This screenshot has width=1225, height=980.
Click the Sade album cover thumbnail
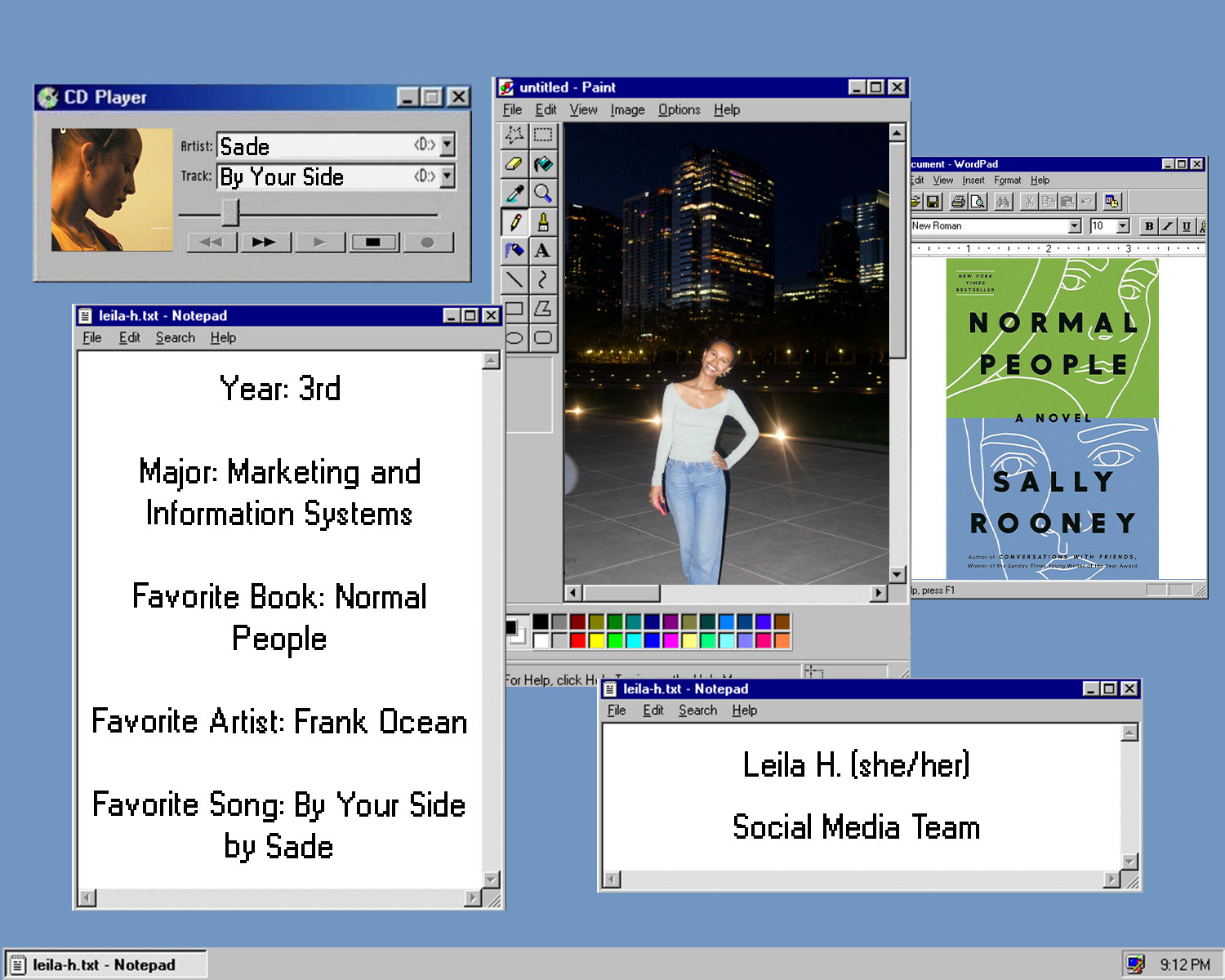pos(112,189)
